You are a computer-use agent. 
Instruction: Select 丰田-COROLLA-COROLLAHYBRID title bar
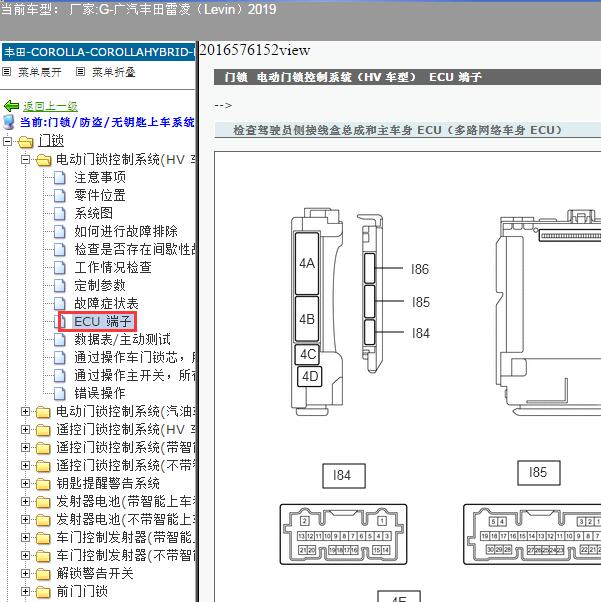click(x=98, y=52)
